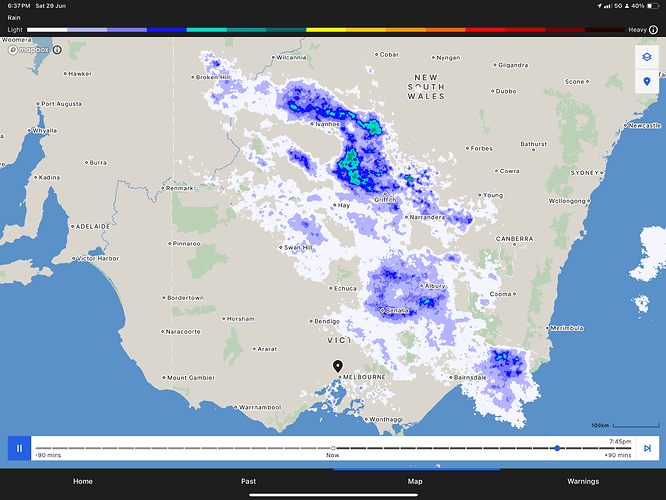This screenshot has height=500, width=666.
Task: Tap the cyan segment of rain scale
Action: click(x=206, y=30)
